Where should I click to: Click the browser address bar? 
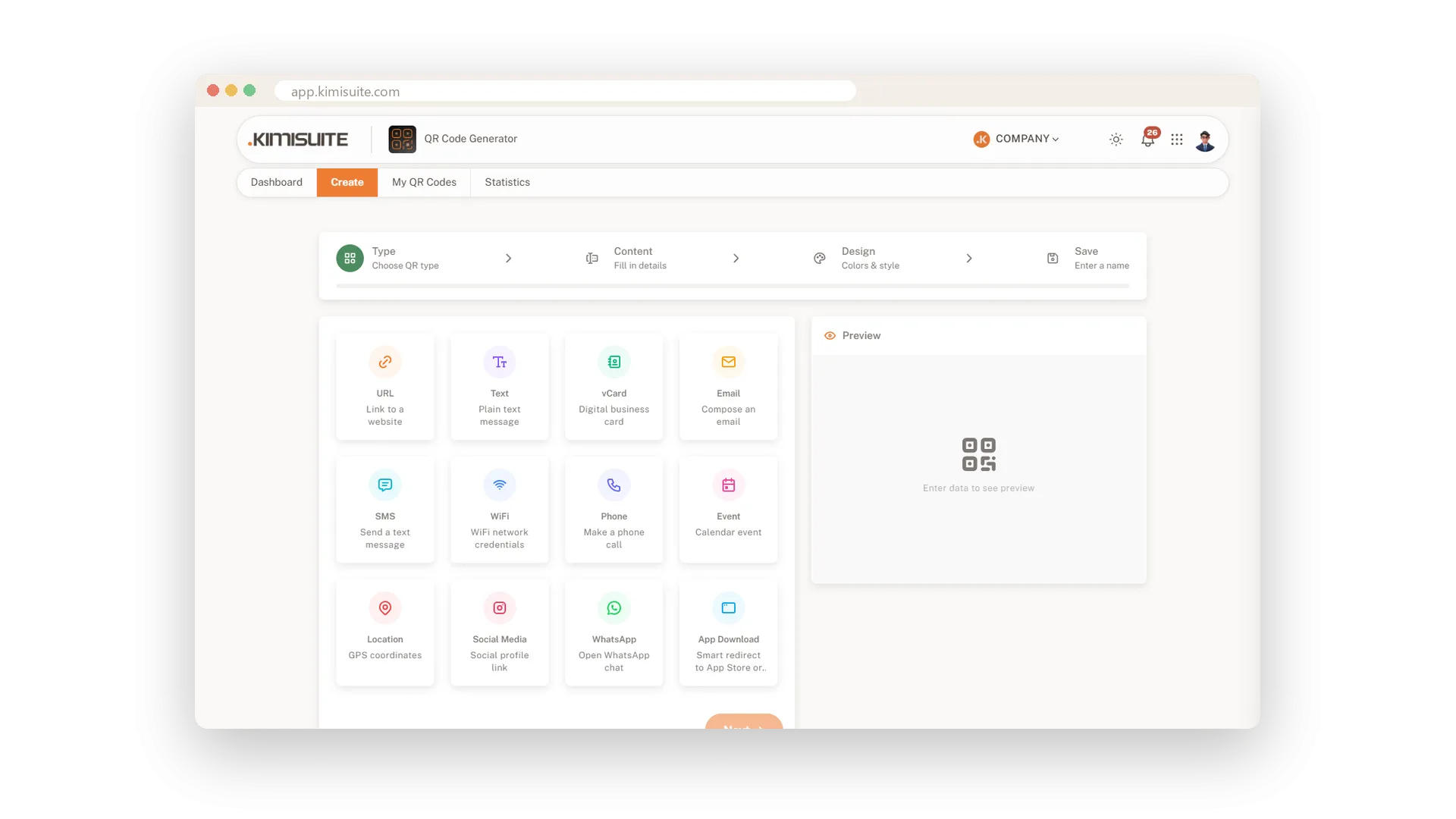coord(565,91)
